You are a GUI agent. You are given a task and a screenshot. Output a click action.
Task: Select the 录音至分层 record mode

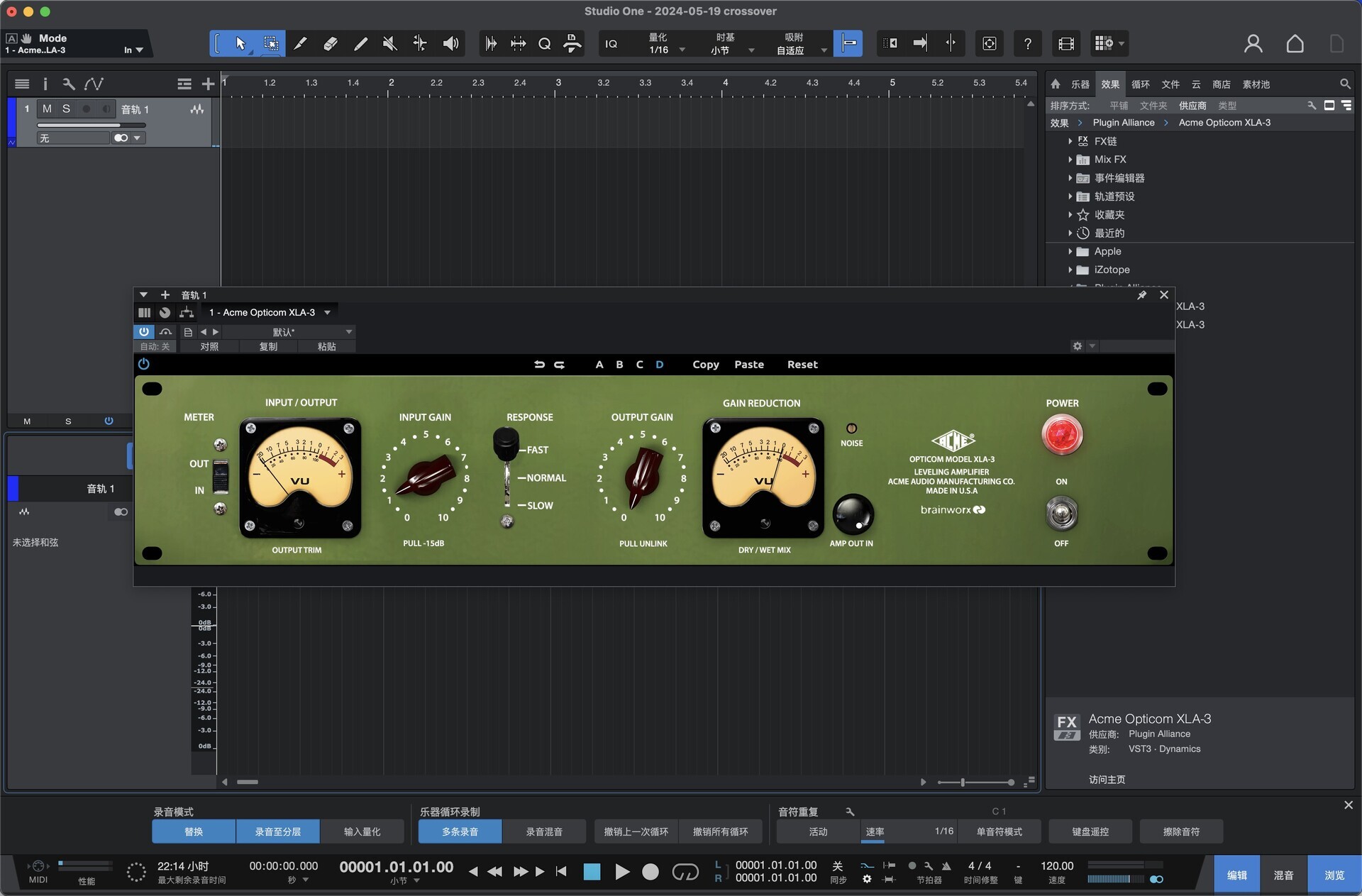(x=277, y=831)
